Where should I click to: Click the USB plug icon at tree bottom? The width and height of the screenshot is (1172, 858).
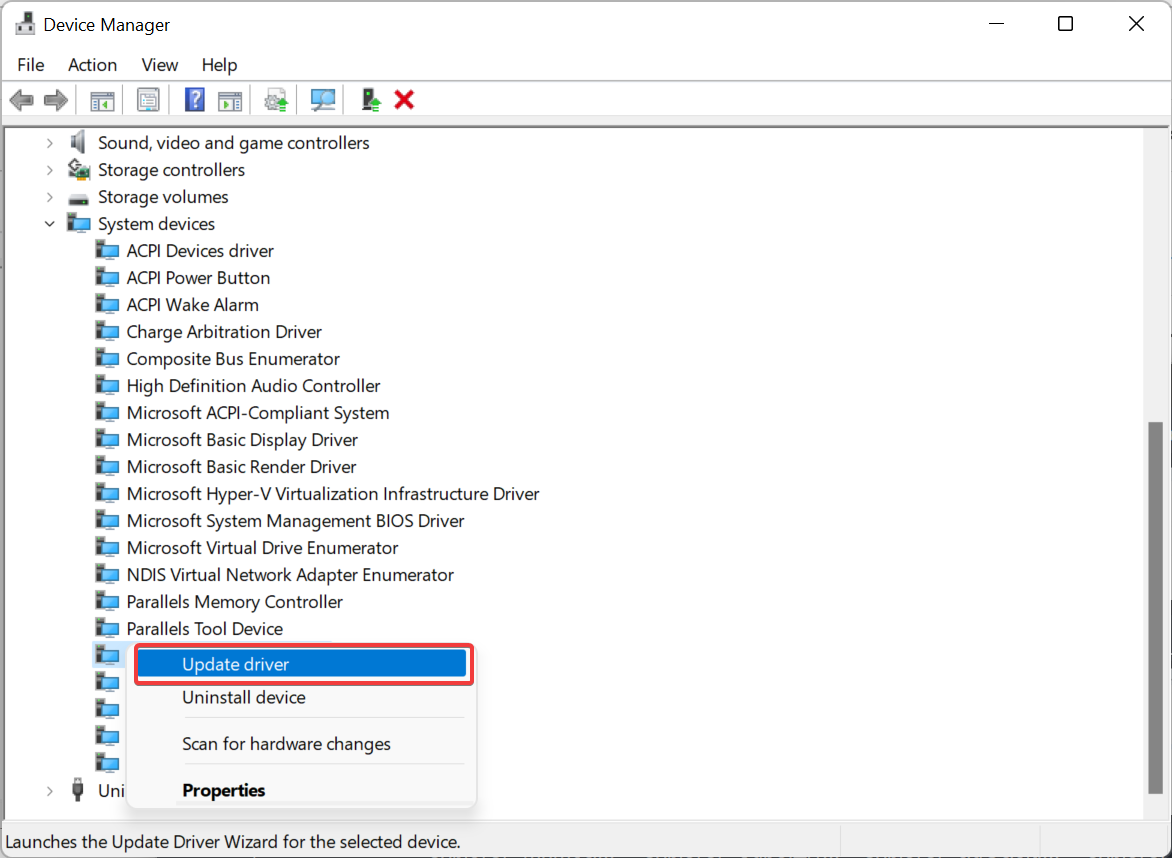[x=78, y=789]
